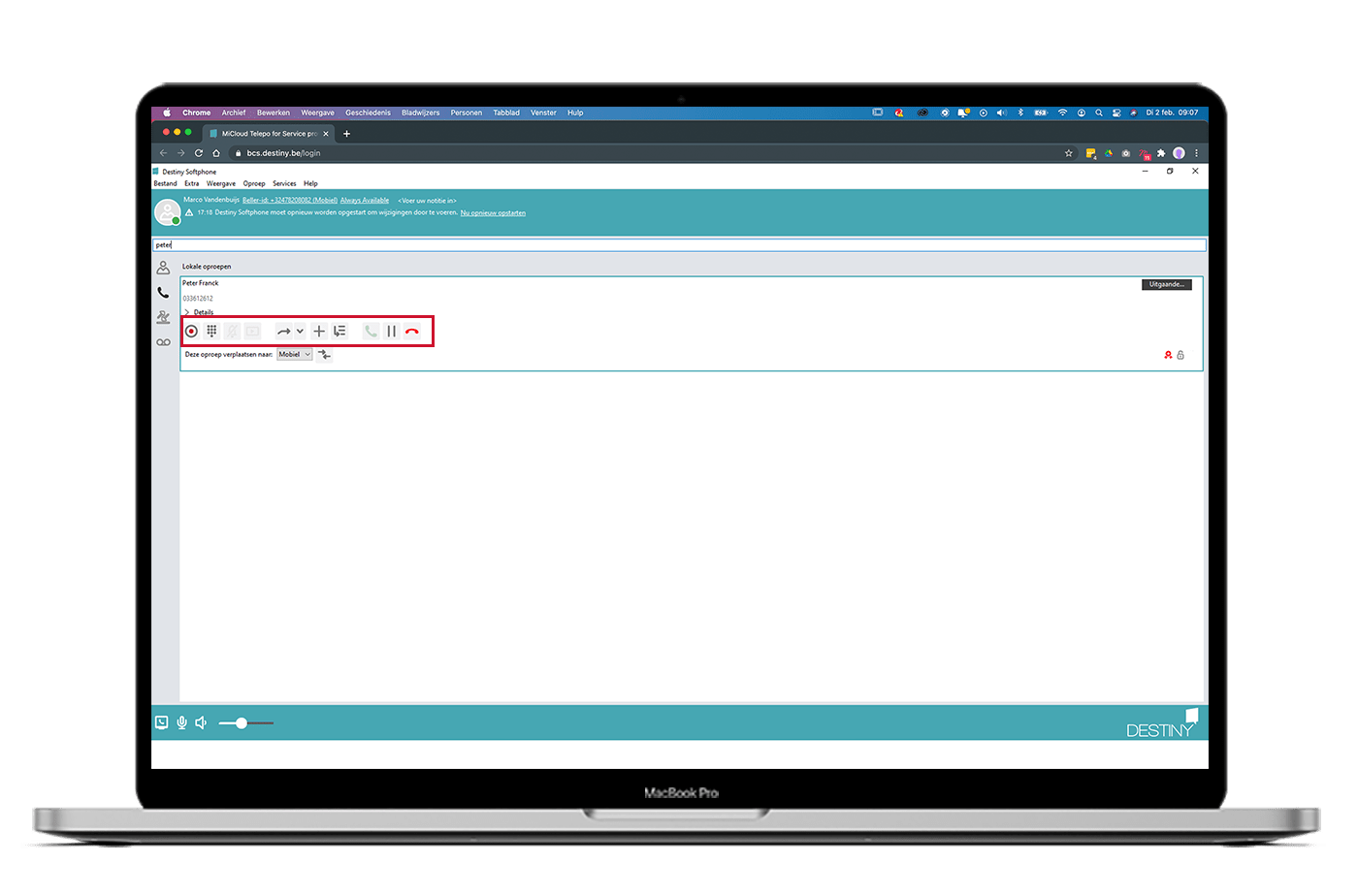Toggle the speaker icon in bottom bar
This screenshot has width=1358, height=896.
[201, 722]
